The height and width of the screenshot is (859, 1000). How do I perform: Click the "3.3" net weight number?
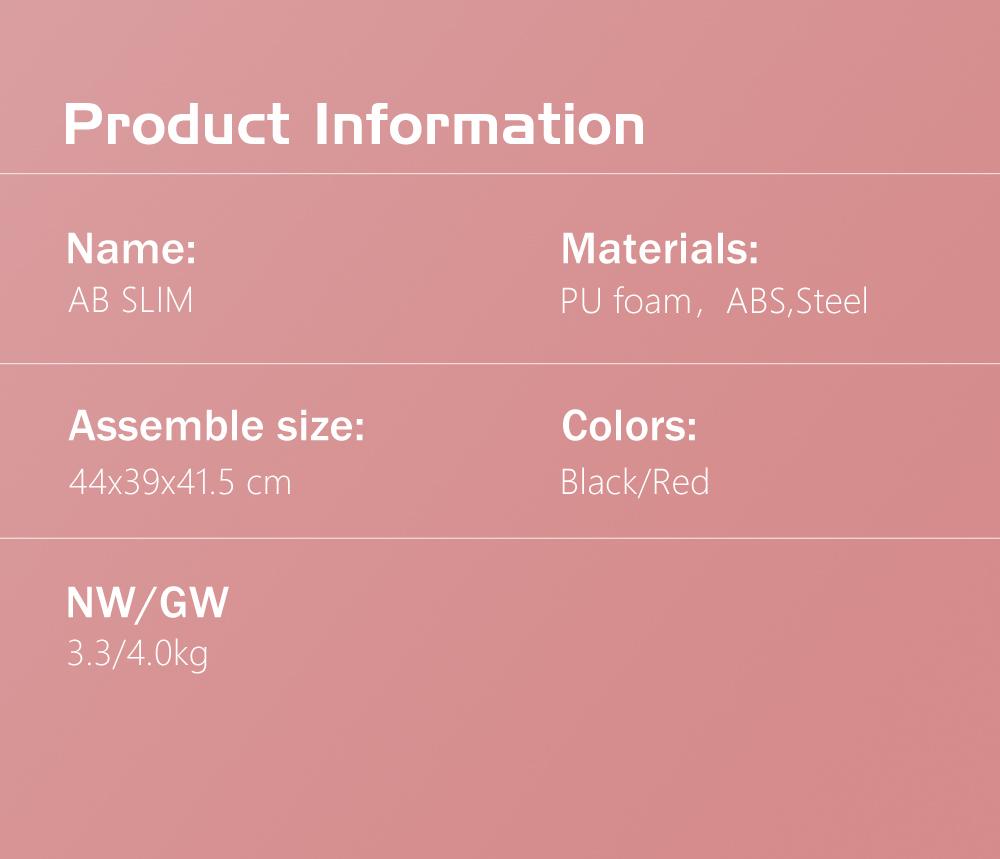84,655
